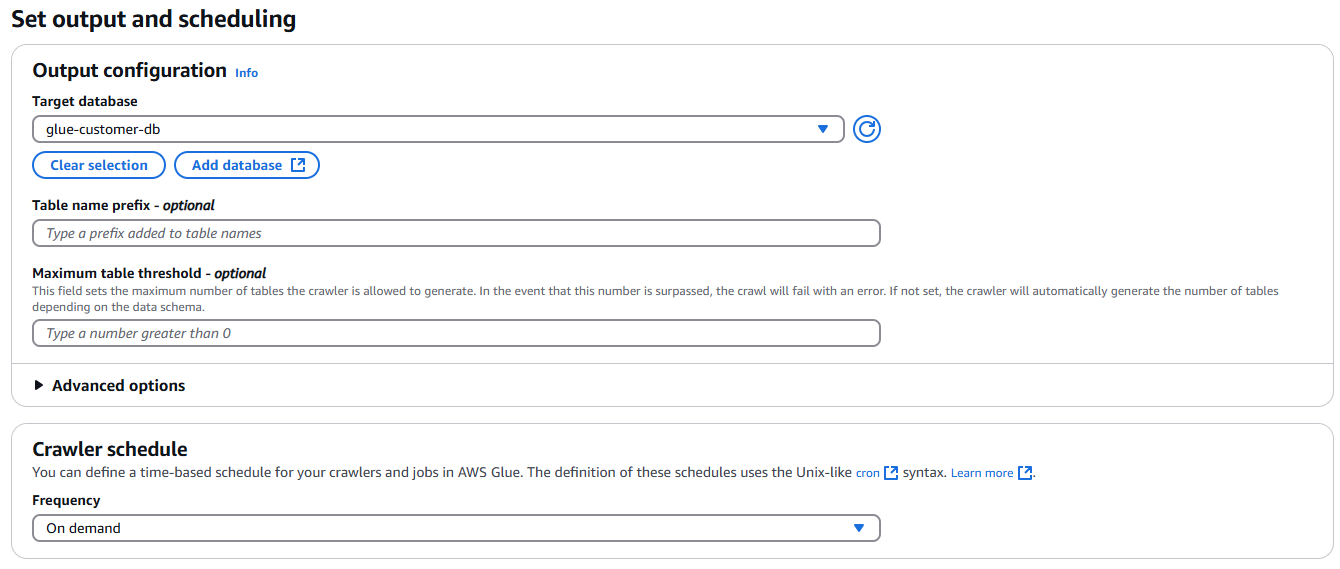Click external link icon beside cron
The image size is (1340, 569).
tap(891, 473)
